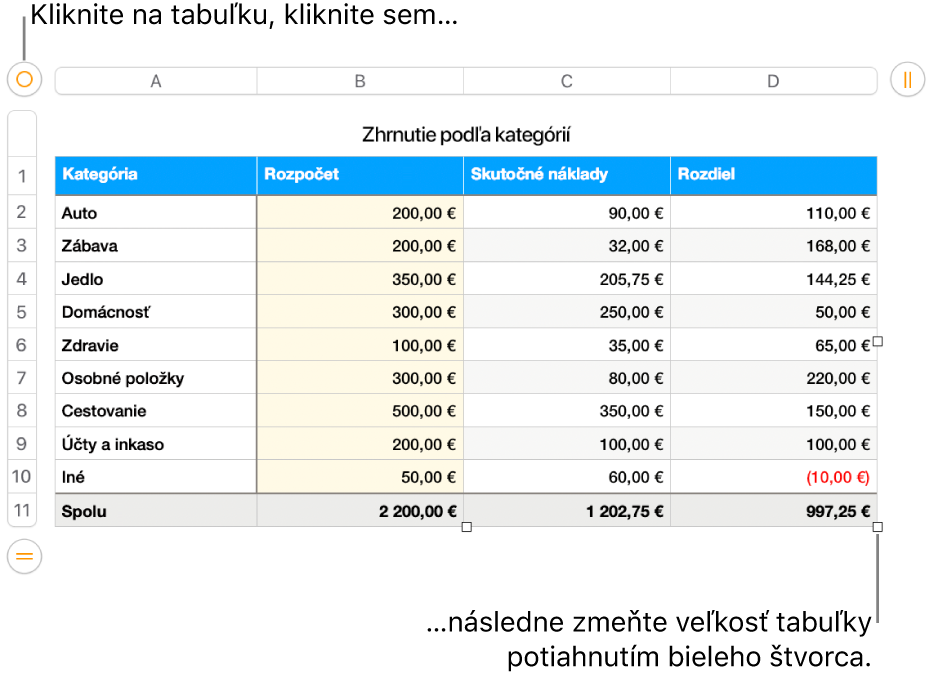Click actual cost cell 90,00 €

pyautogui.click(x=567, y=213)
